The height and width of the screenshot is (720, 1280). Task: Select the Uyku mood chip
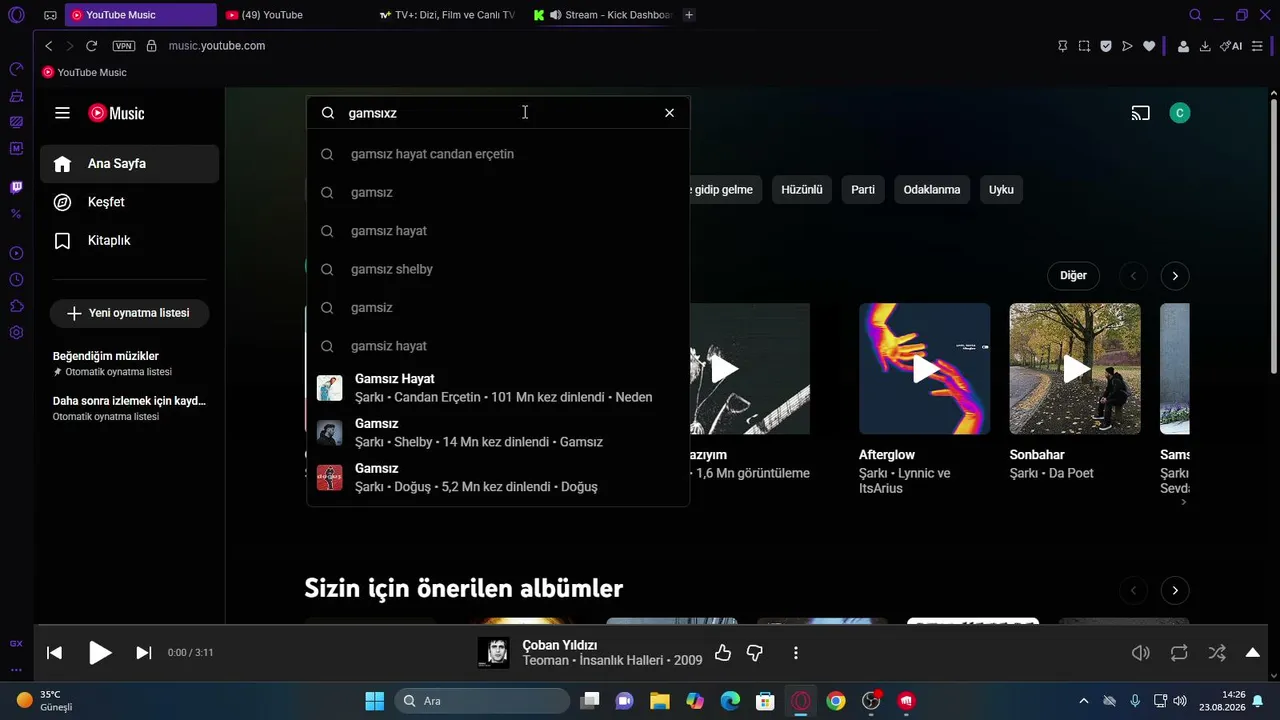tap(1001, 190)
